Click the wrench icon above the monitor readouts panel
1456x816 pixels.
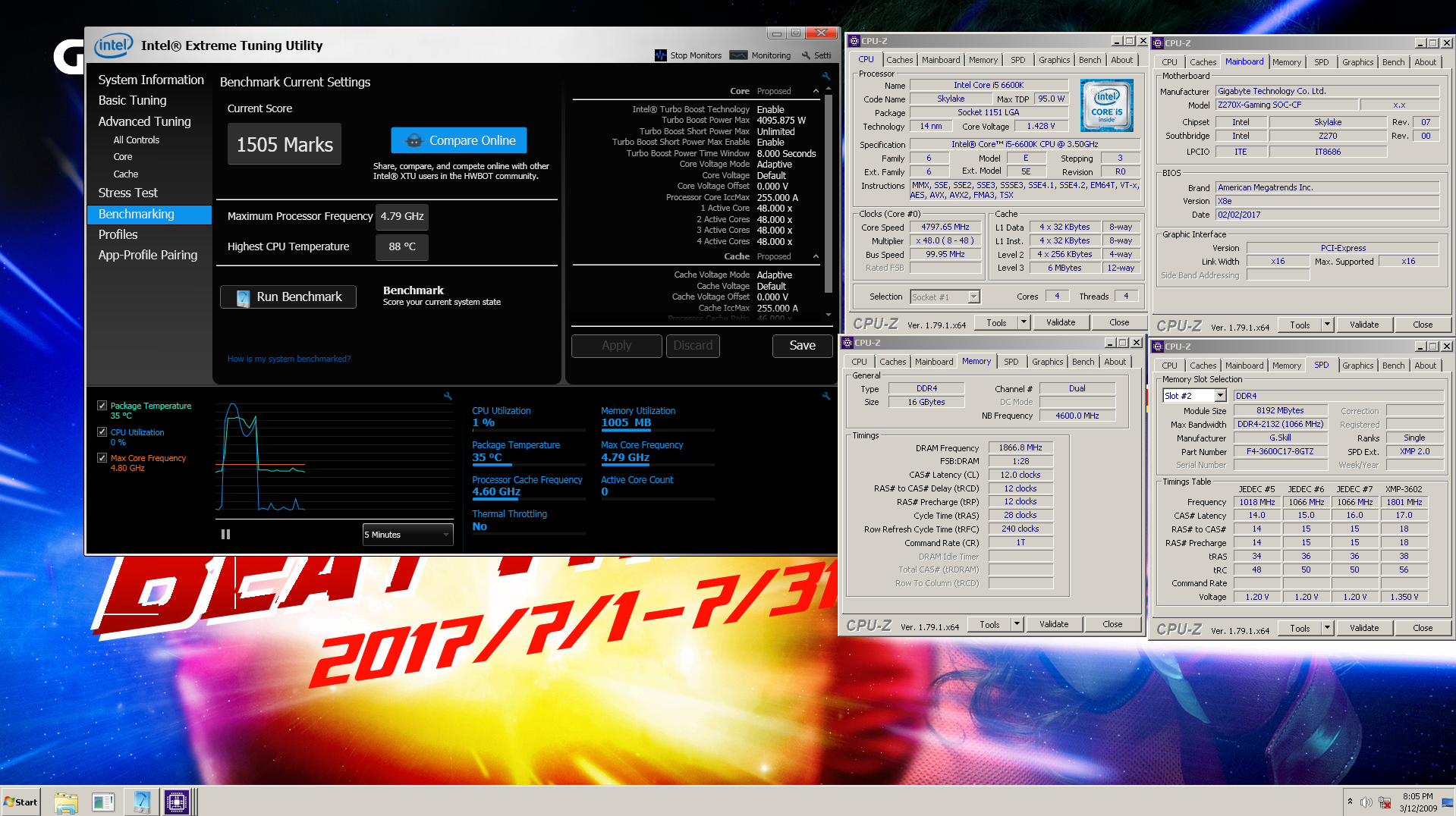(x=826, y=396)
